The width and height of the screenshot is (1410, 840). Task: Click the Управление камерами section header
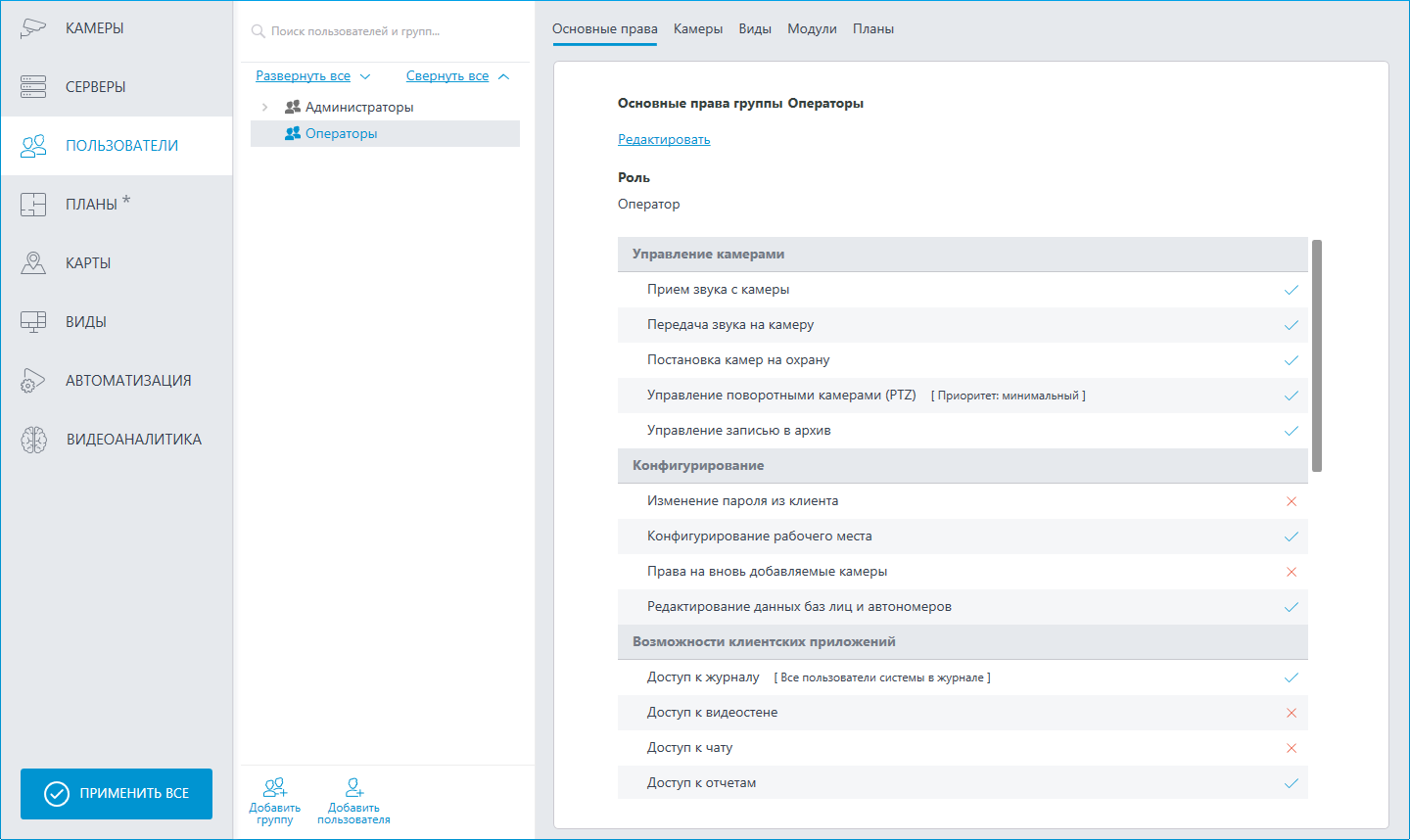(x=963, y=255)
